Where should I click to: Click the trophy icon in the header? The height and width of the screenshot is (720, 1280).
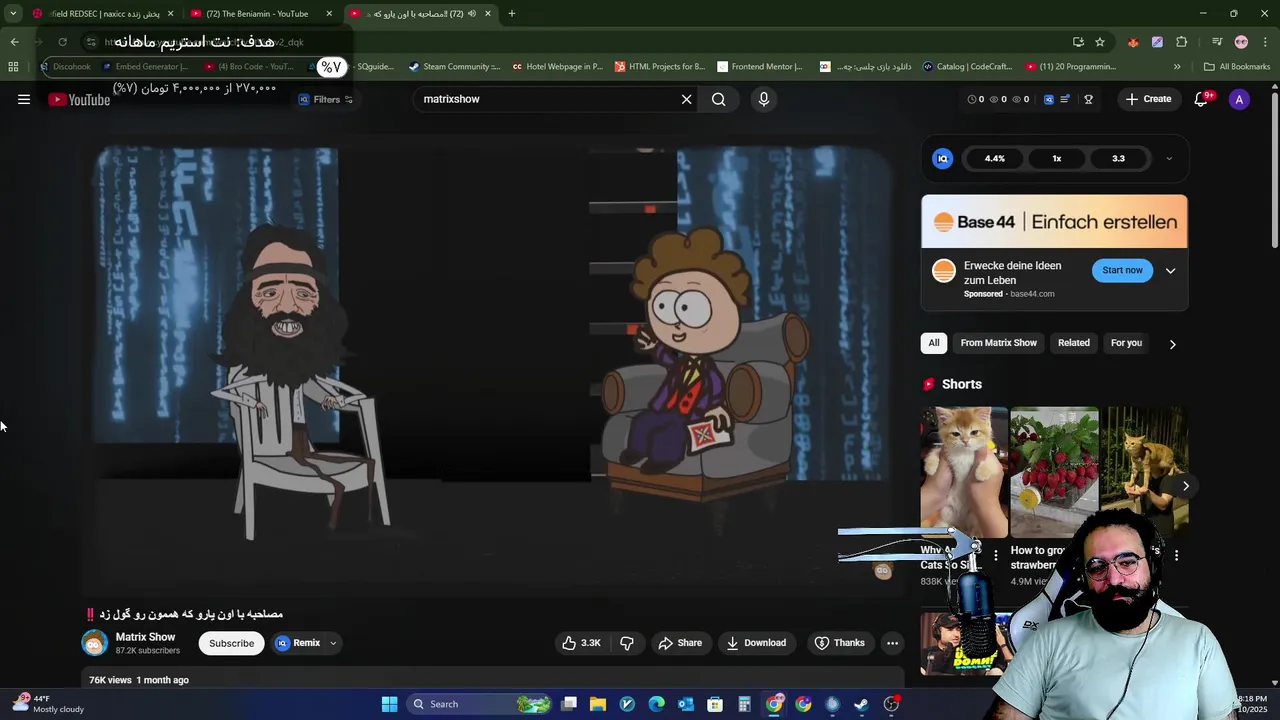click(x=1088, y=99)
